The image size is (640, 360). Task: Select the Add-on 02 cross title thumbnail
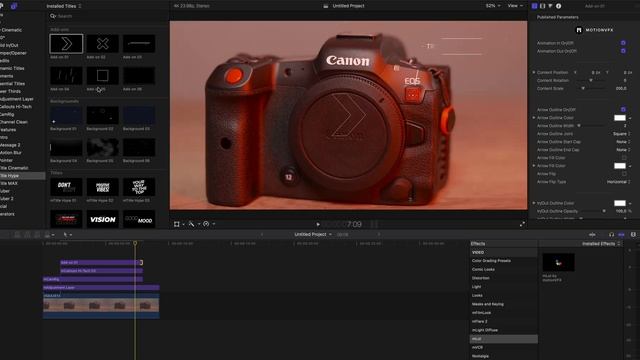(x=102, y=44)
